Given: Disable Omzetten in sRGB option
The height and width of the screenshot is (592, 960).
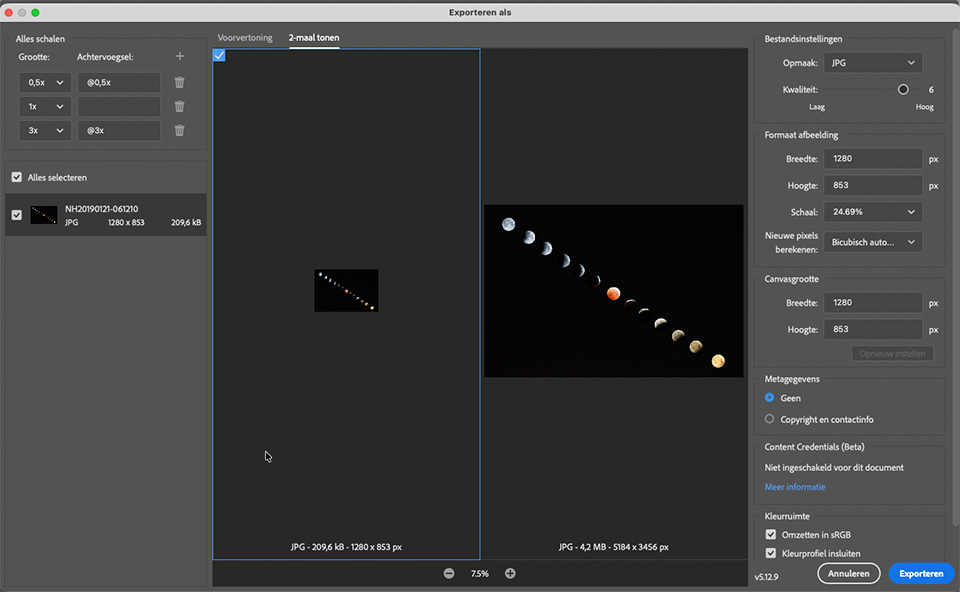Looking at the screenshot, I should 770,535.
